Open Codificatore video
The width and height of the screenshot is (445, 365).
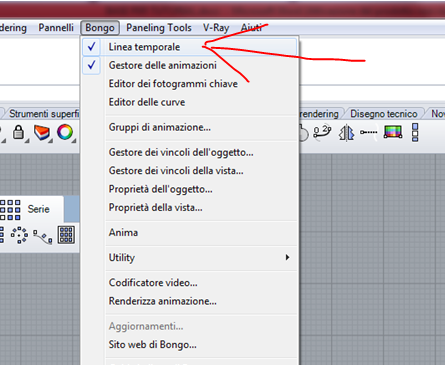189,283
